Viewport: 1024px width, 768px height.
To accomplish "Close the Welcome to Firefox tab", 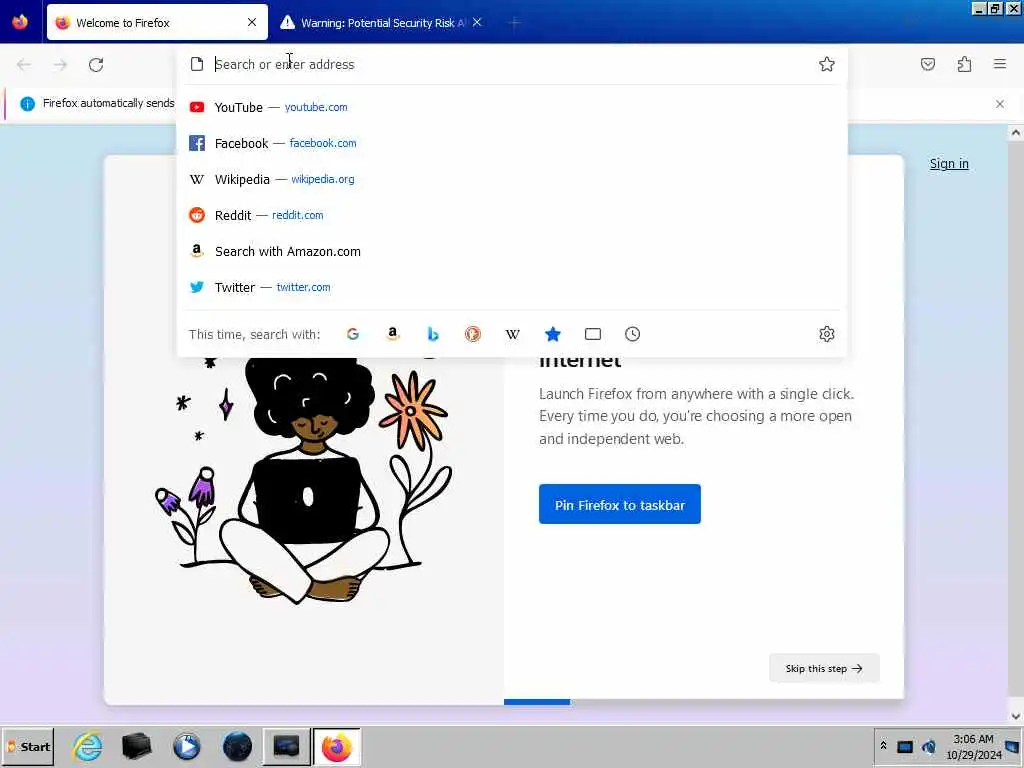I will [x=252, y=23].
